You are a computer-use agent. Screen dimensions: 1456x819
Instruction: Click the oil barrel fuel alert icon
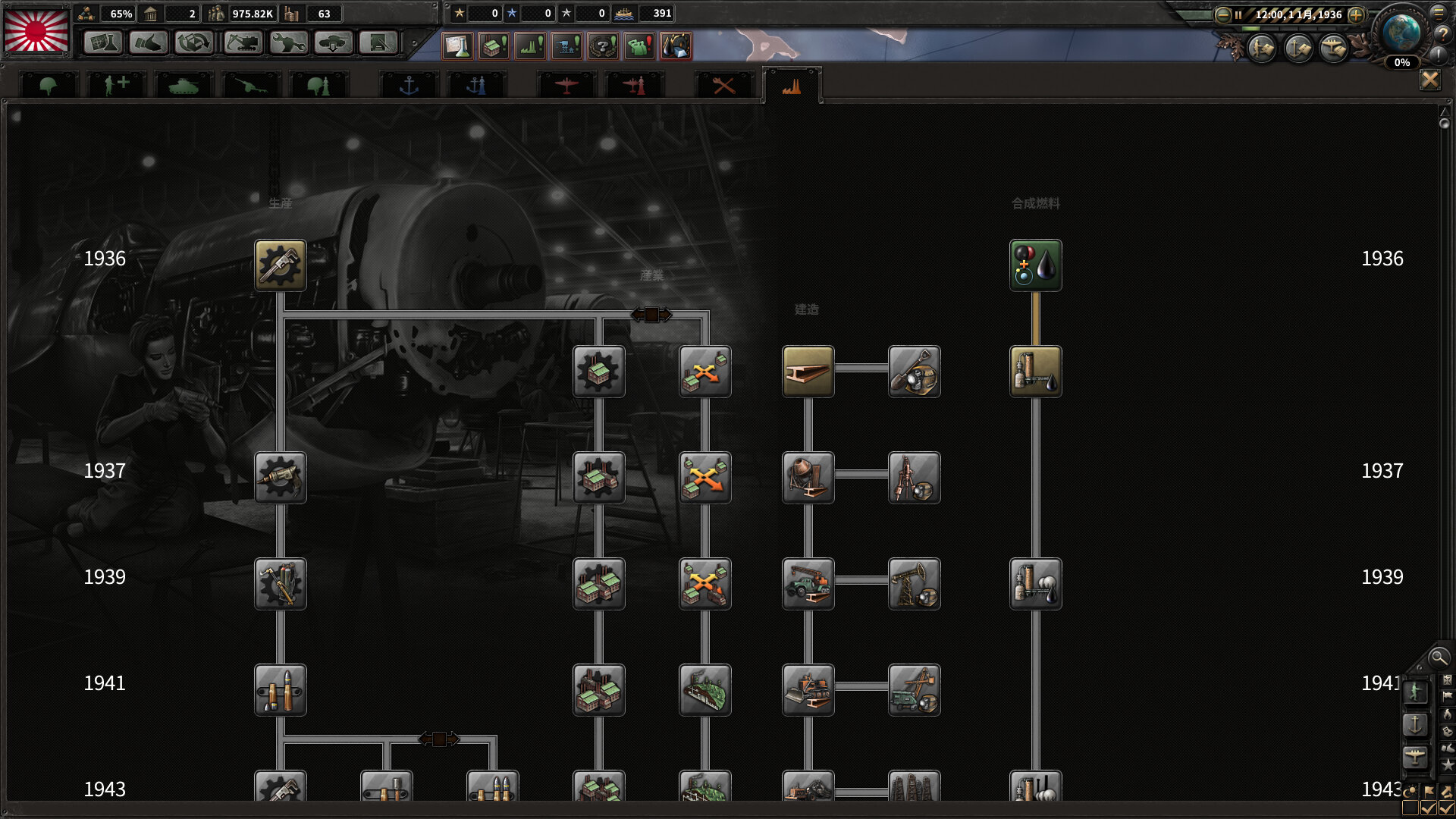click(x=676, y=46)
